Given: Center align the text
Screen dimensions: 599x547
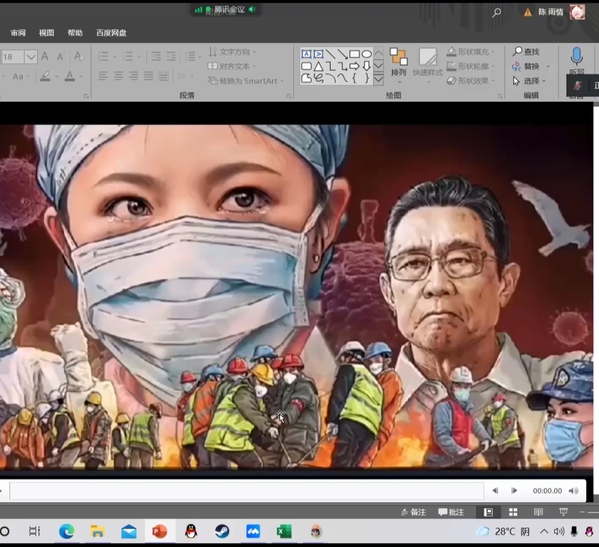Looking at the screenshot, I should (118, 76).
